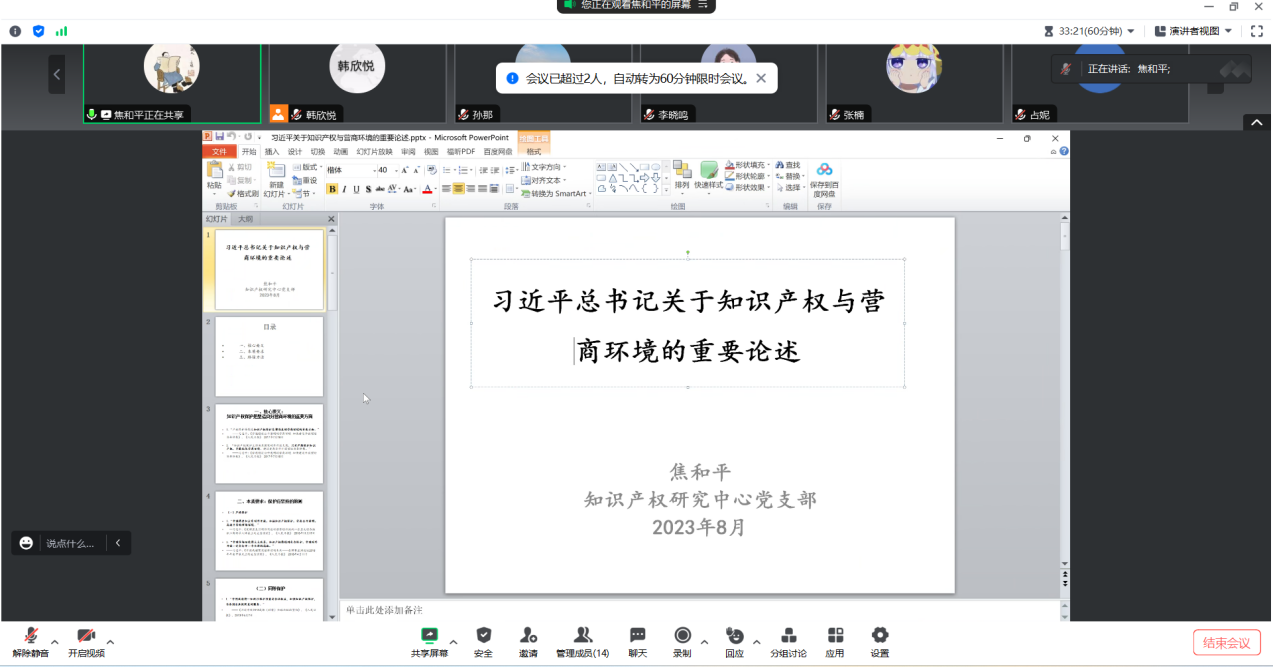Click 格式刷 format painter in PowerPoint
This screenshot has height=667, width=1273.
(x=242, y=194)
